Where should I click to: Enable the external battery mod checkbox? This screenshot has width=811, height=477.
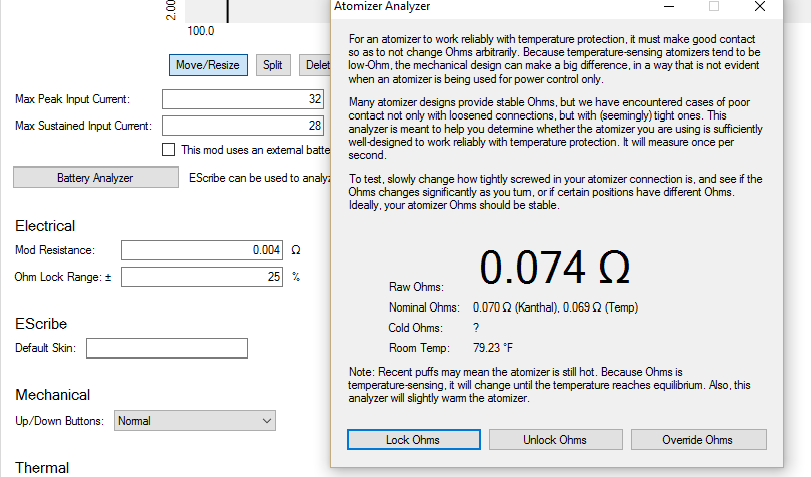coord(168,150)
